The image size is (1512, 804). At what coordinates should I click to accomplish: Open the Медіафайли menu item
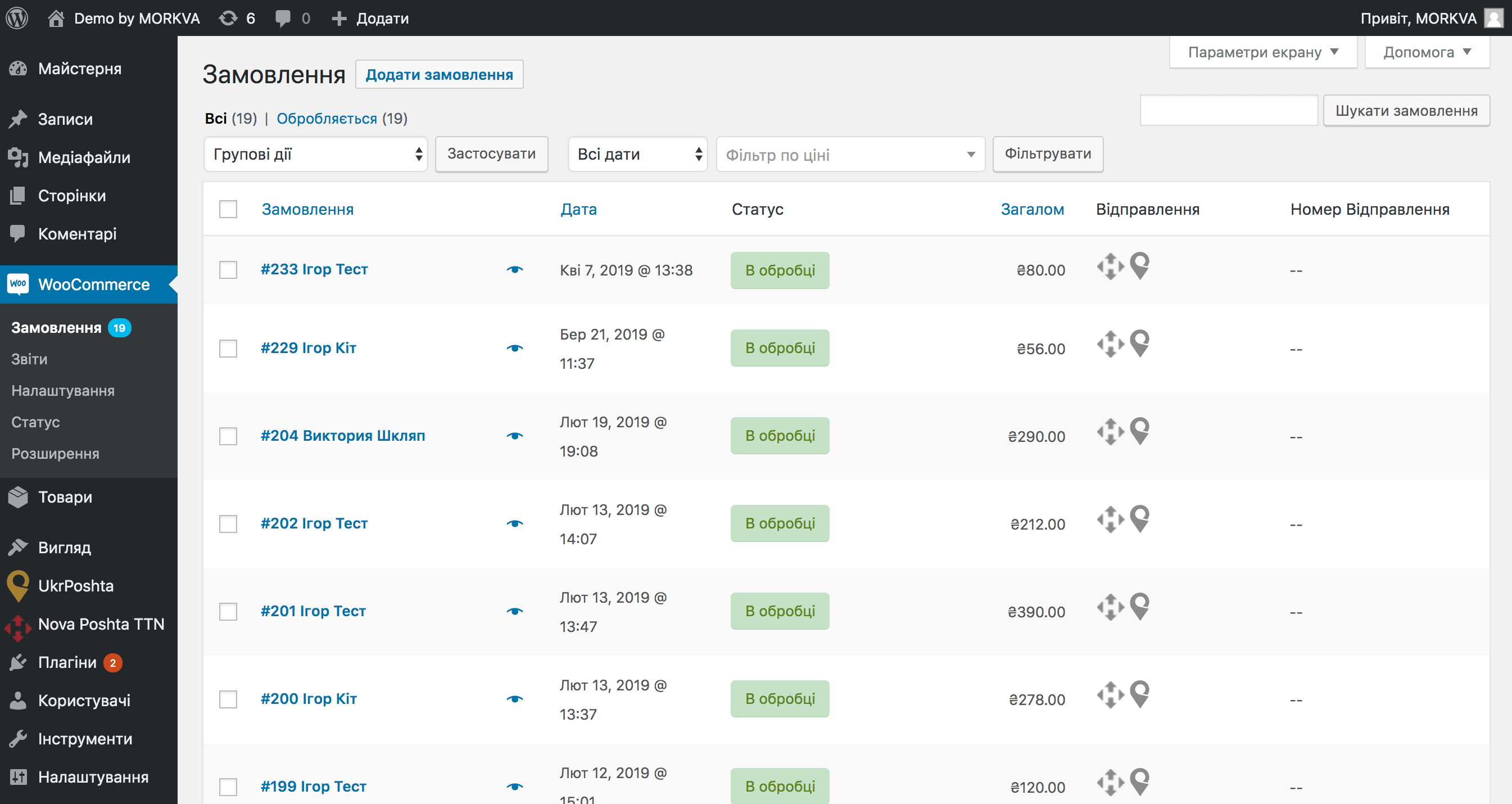[x=89, y=157]
